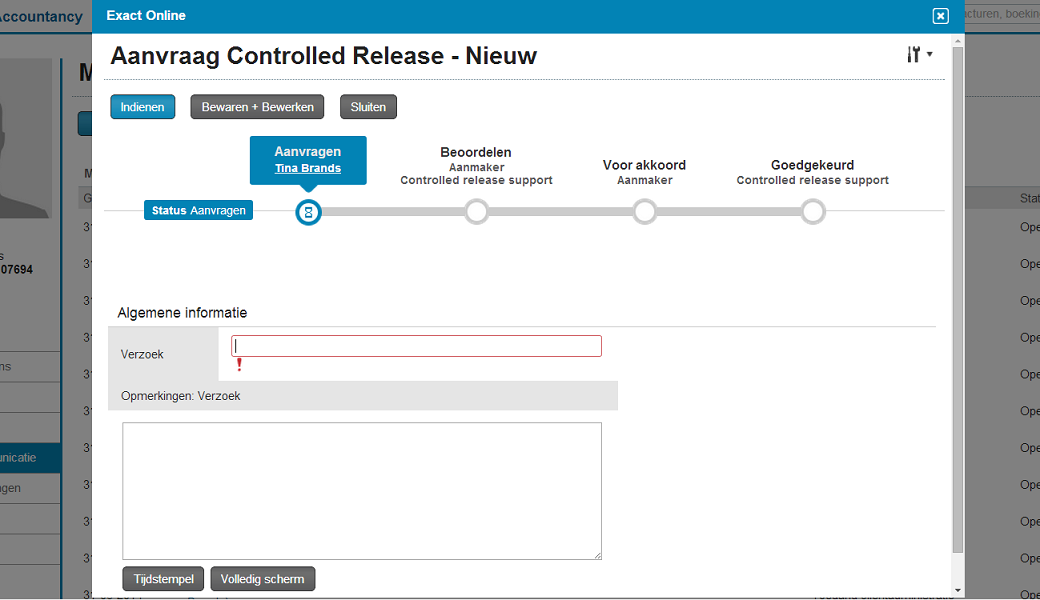Click the Indienen submit button
The width and height of the screenshot is (1040, 600).
coord(142,107)
